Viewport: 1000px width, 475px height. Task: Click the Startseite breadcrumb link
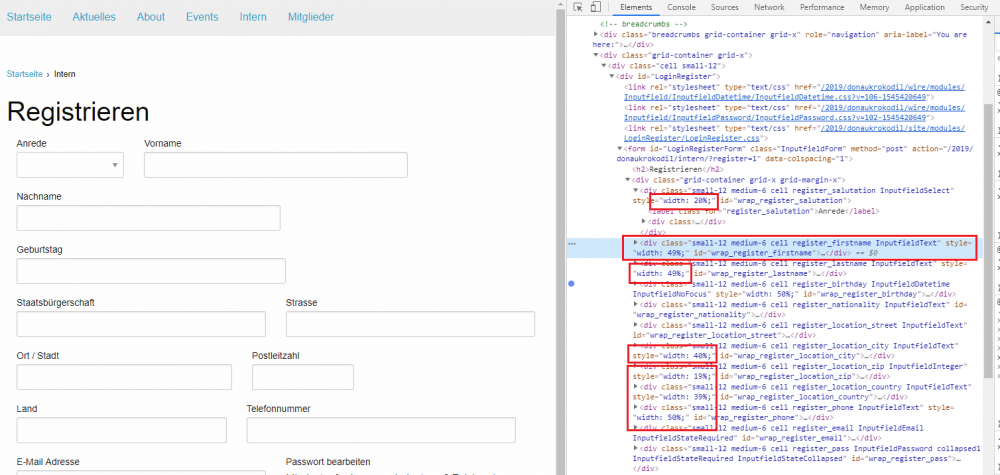pos(24,74)
